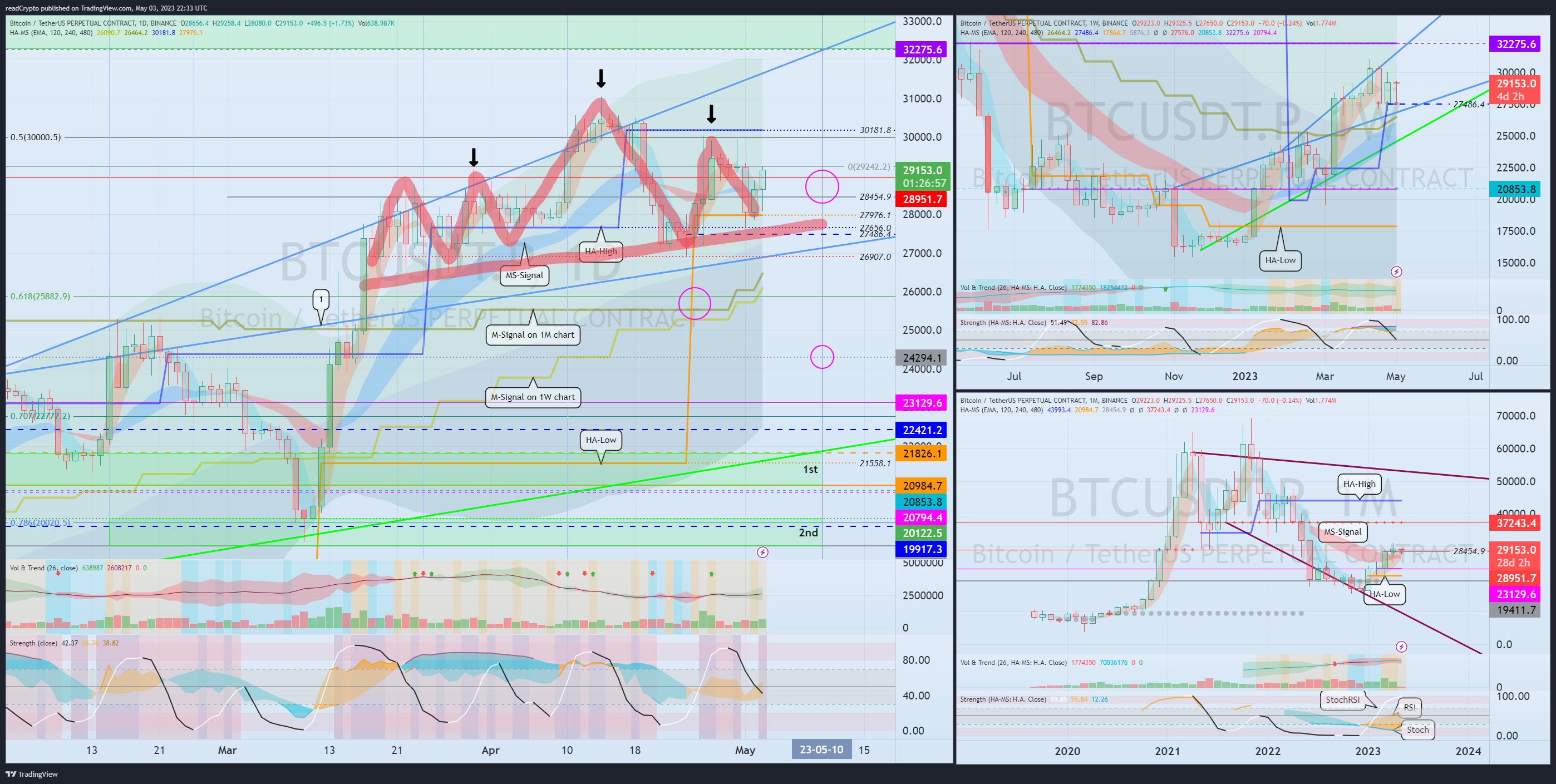
Task: Click the orange 20984.7 price tag
Action: click(x=921, y=486)
